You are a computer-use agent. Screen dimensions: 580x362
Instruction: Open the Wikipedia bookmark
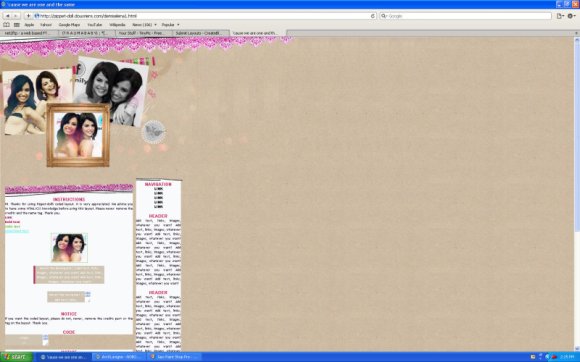(117, 25)
